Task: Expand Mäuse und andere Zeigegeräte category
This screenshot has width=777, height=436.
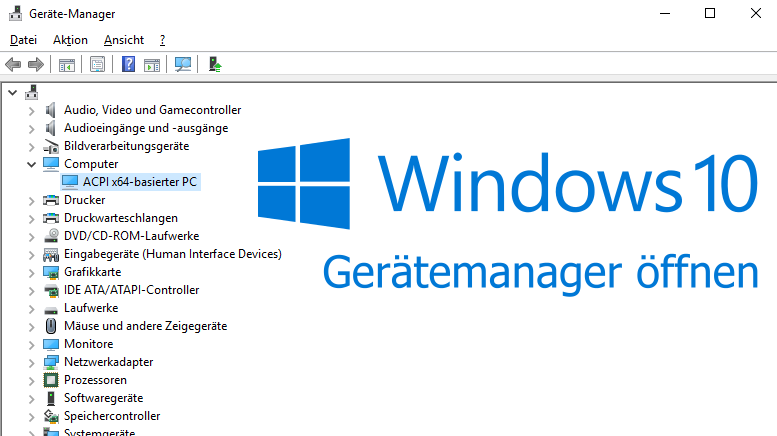Action: coord(32,327)
